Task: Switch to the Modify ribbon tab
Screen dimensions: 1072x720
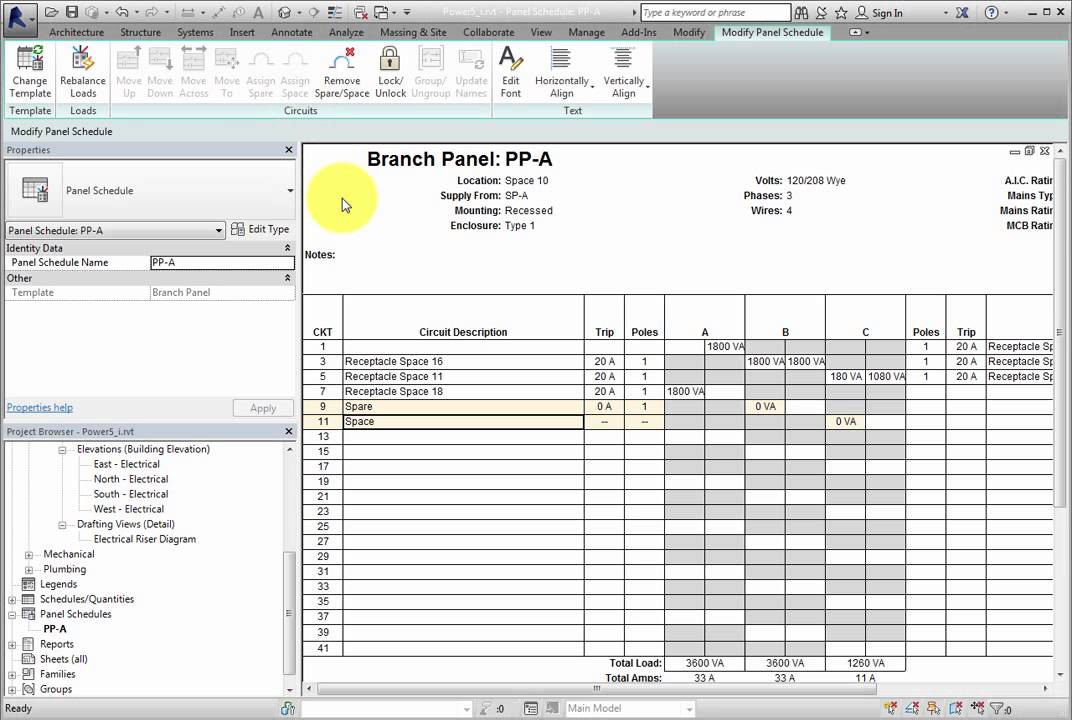Action: pyautogui.click(x=688, y=32)
